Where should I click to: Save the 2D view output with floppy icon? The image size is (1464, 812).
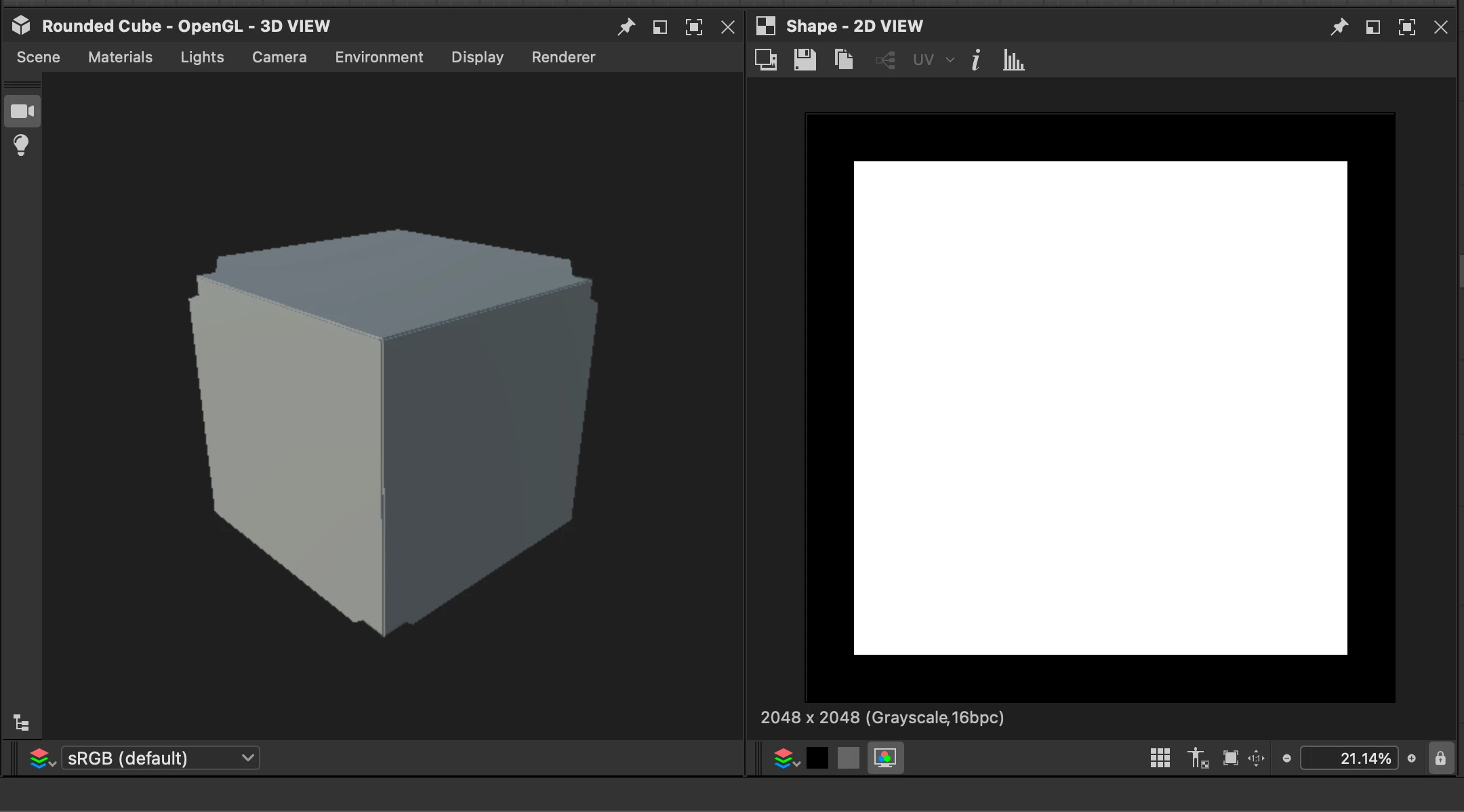(805, 60)
